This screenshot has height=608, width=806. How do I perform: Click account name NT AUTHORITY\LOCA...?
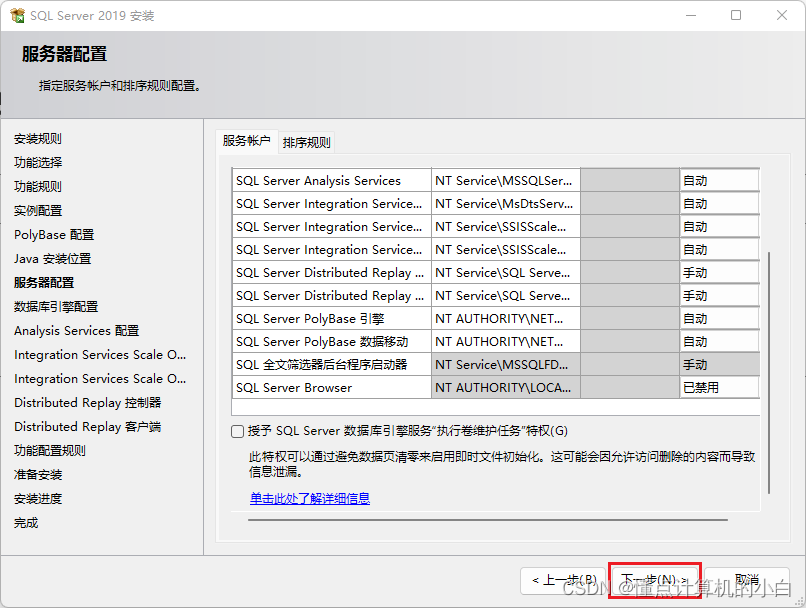click(506, 388)
